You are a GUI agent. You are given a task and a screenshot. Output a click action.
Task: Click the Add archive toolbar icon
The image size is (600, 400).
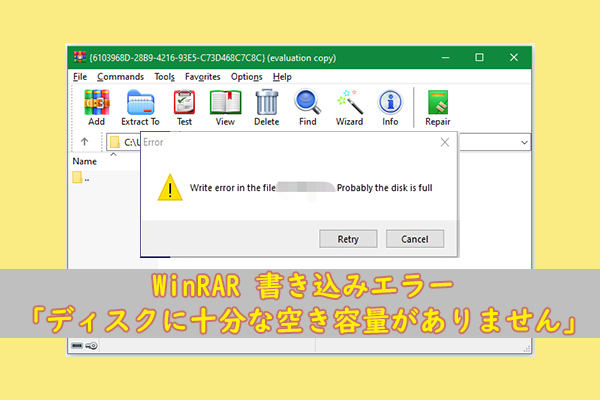click(96, 108)
